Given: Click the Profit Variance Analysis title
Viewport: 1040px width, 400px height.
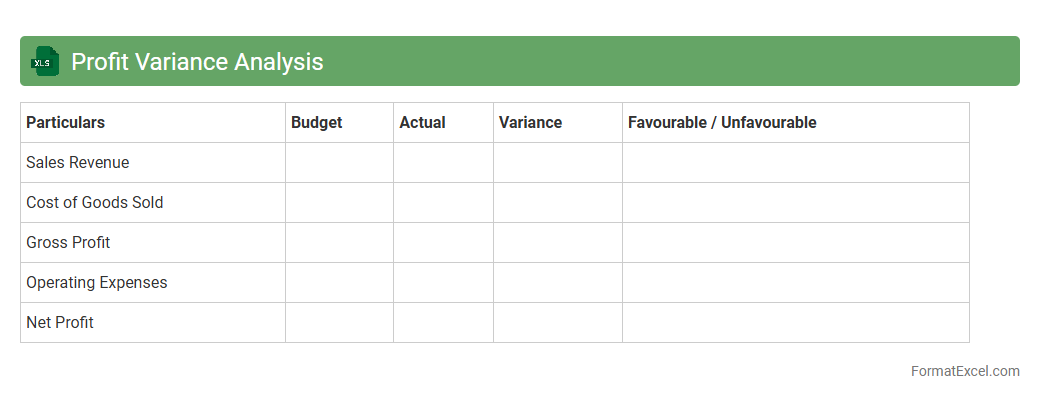Looking at the screenshot, I should pyautogui.click(x=197, y=61).
